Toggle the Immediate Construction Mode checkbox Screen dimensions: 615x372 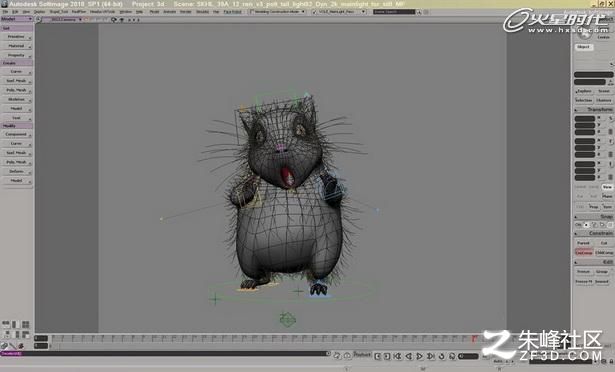point(252,12)
